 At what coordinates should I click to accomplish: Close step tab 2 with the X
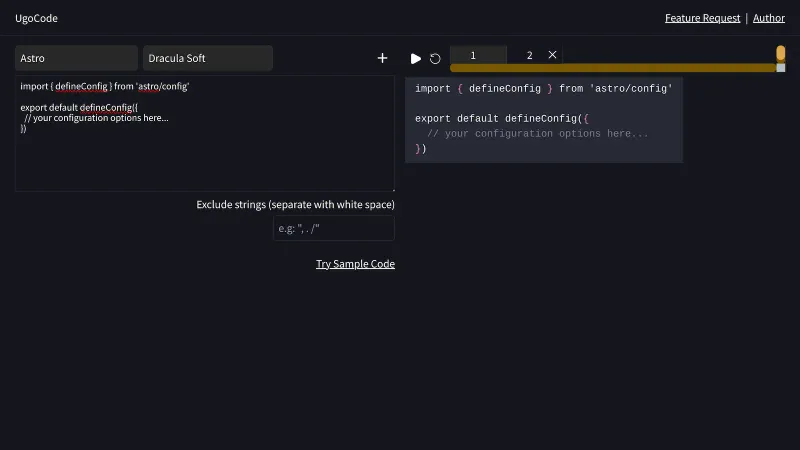(x=553, y=55)
